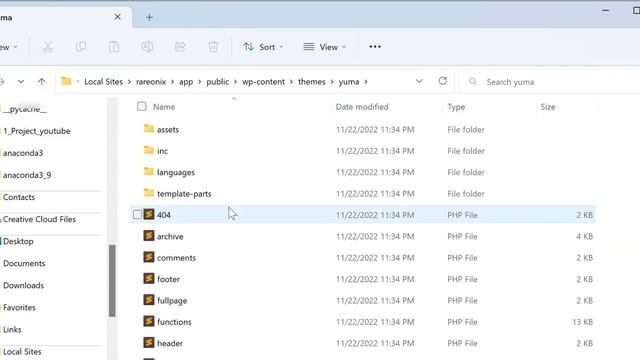This screenshot has width=640, height=360.
Task: Click the Refresh icon beside address bar
Action: (x=442, y=81)
